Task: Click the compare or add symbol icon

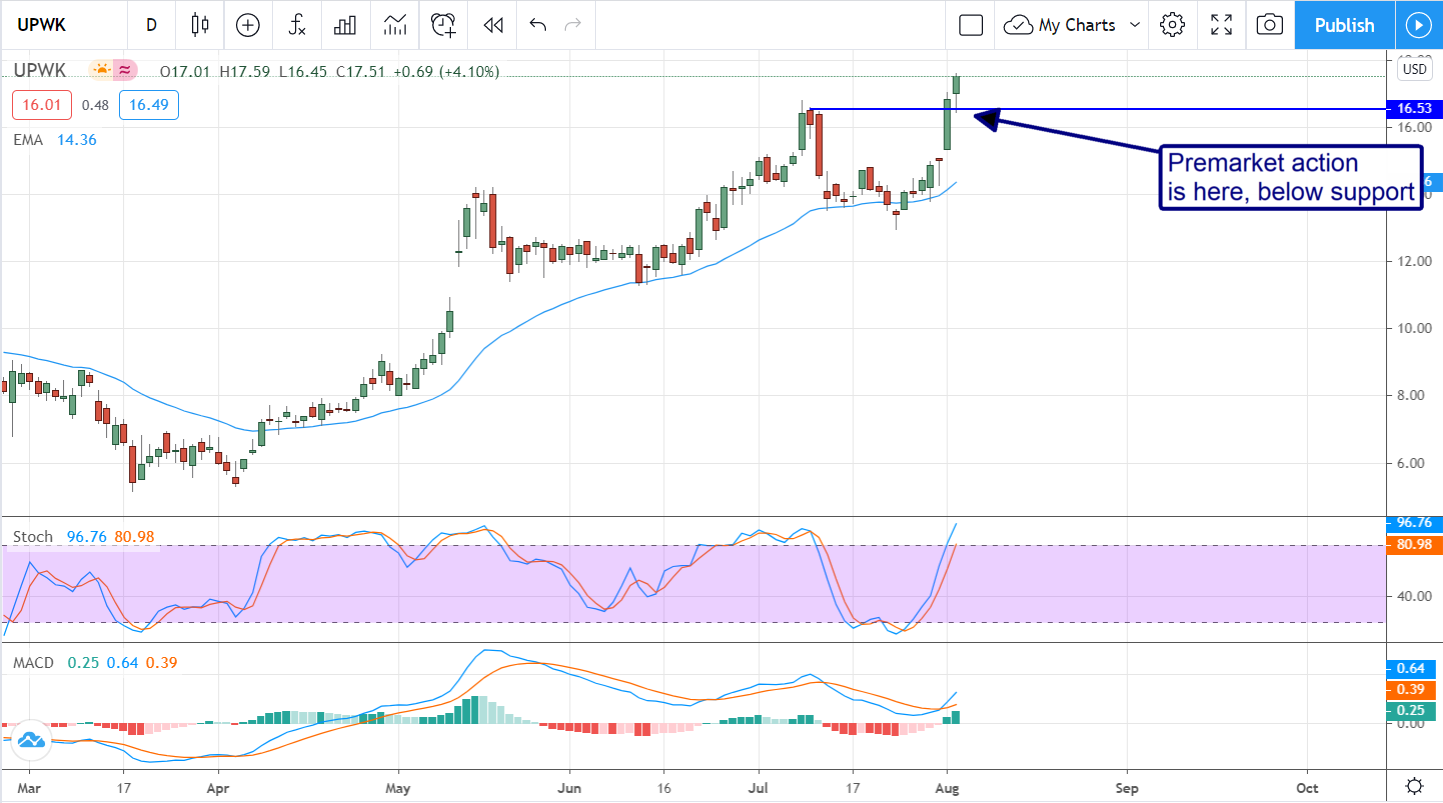Action: (247, 25)
